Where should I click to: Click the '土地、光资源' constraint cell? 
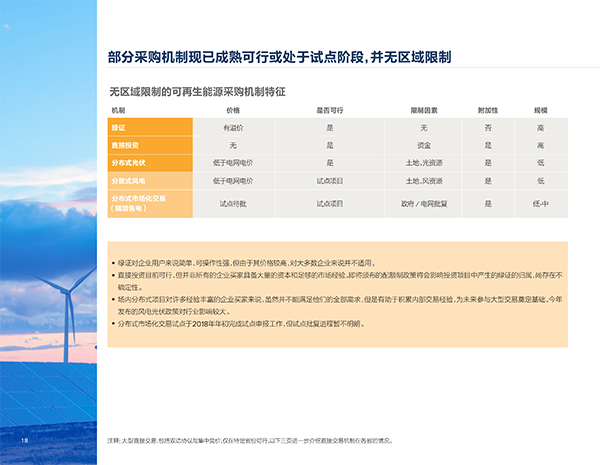[424, 163]
